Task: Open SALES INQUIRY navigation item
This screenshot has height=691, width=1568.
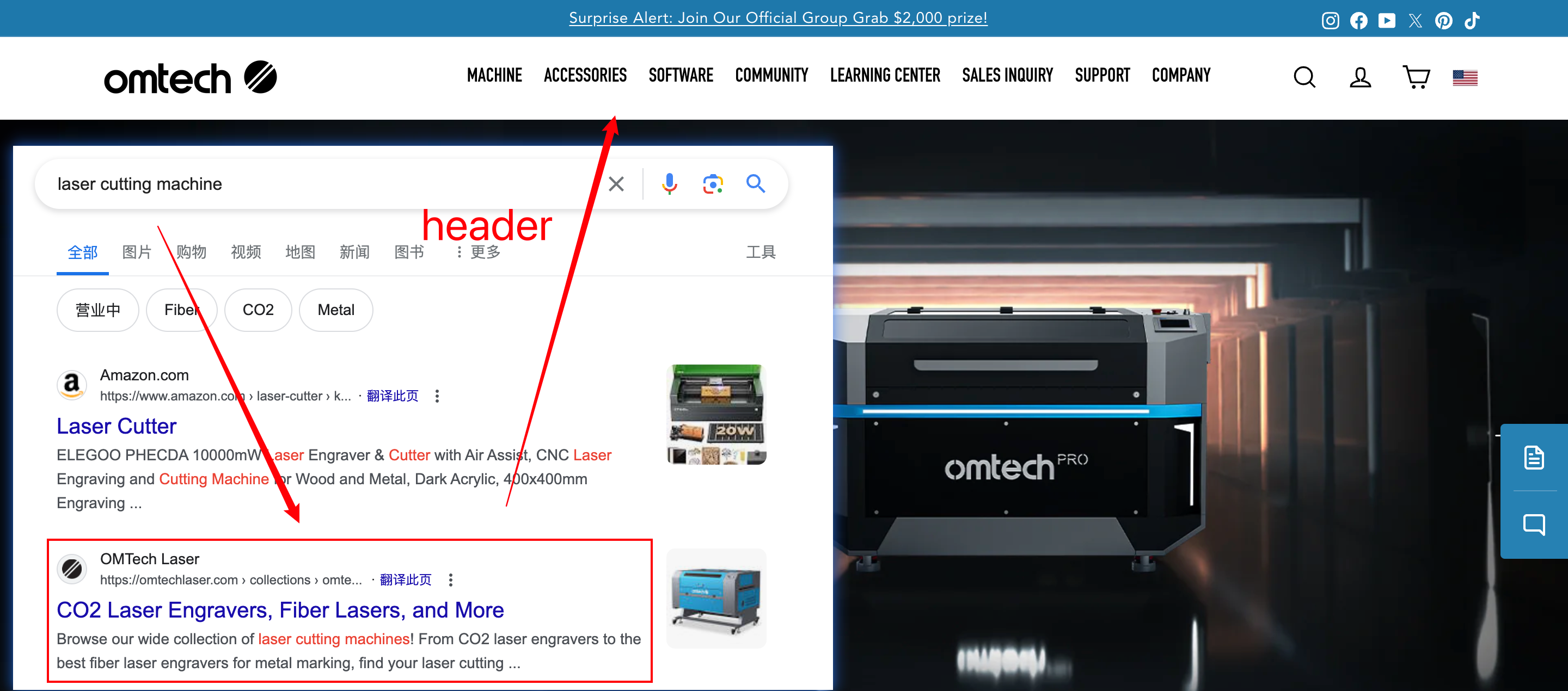Action: point(1007,76)
